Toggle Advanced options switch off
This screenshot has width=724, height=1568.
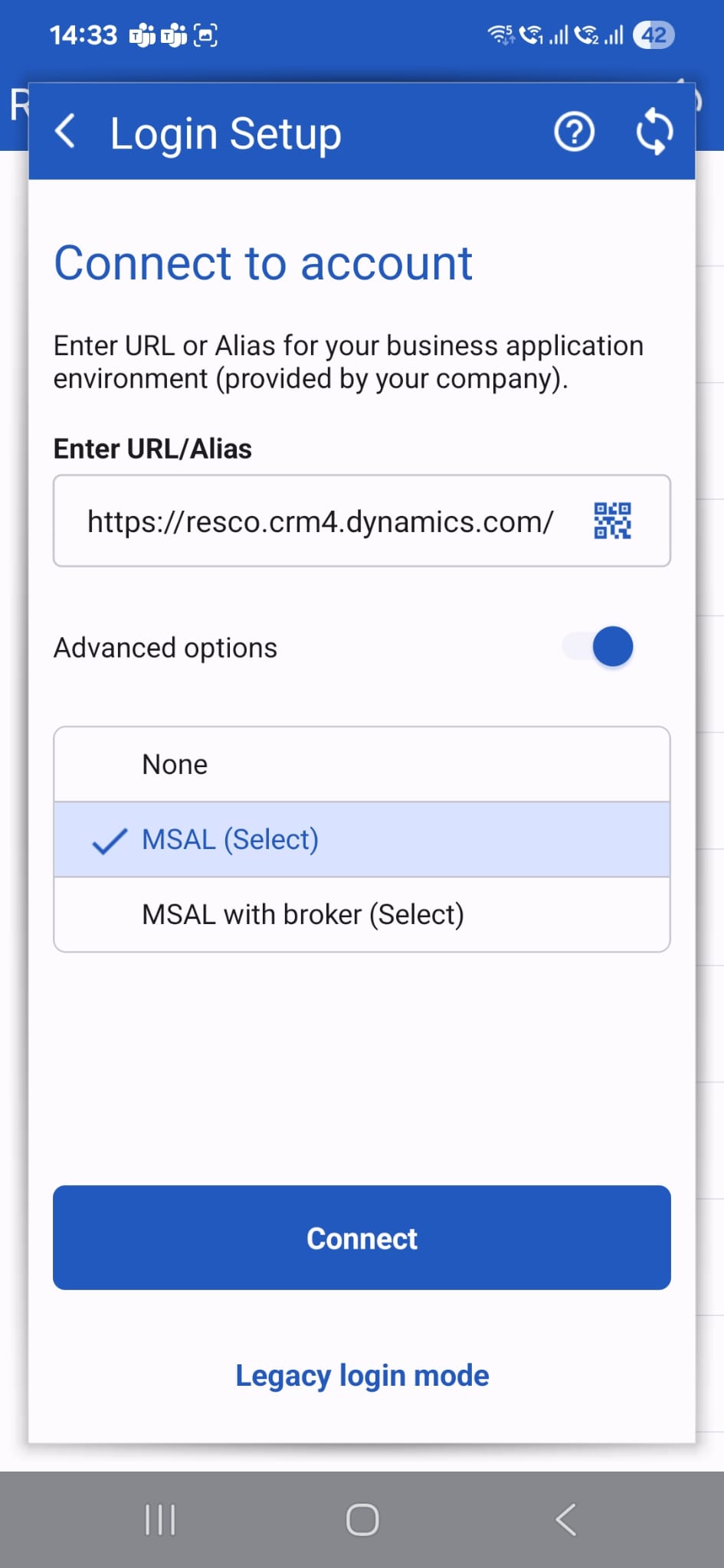pos(598,647)
